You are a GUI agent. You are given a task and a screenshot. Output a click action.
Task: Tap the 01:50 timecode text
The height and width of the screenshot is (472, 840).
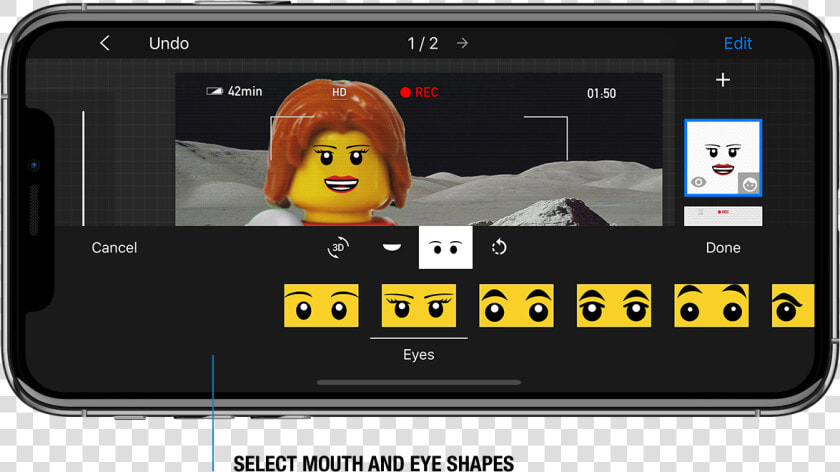coord(601,93)
